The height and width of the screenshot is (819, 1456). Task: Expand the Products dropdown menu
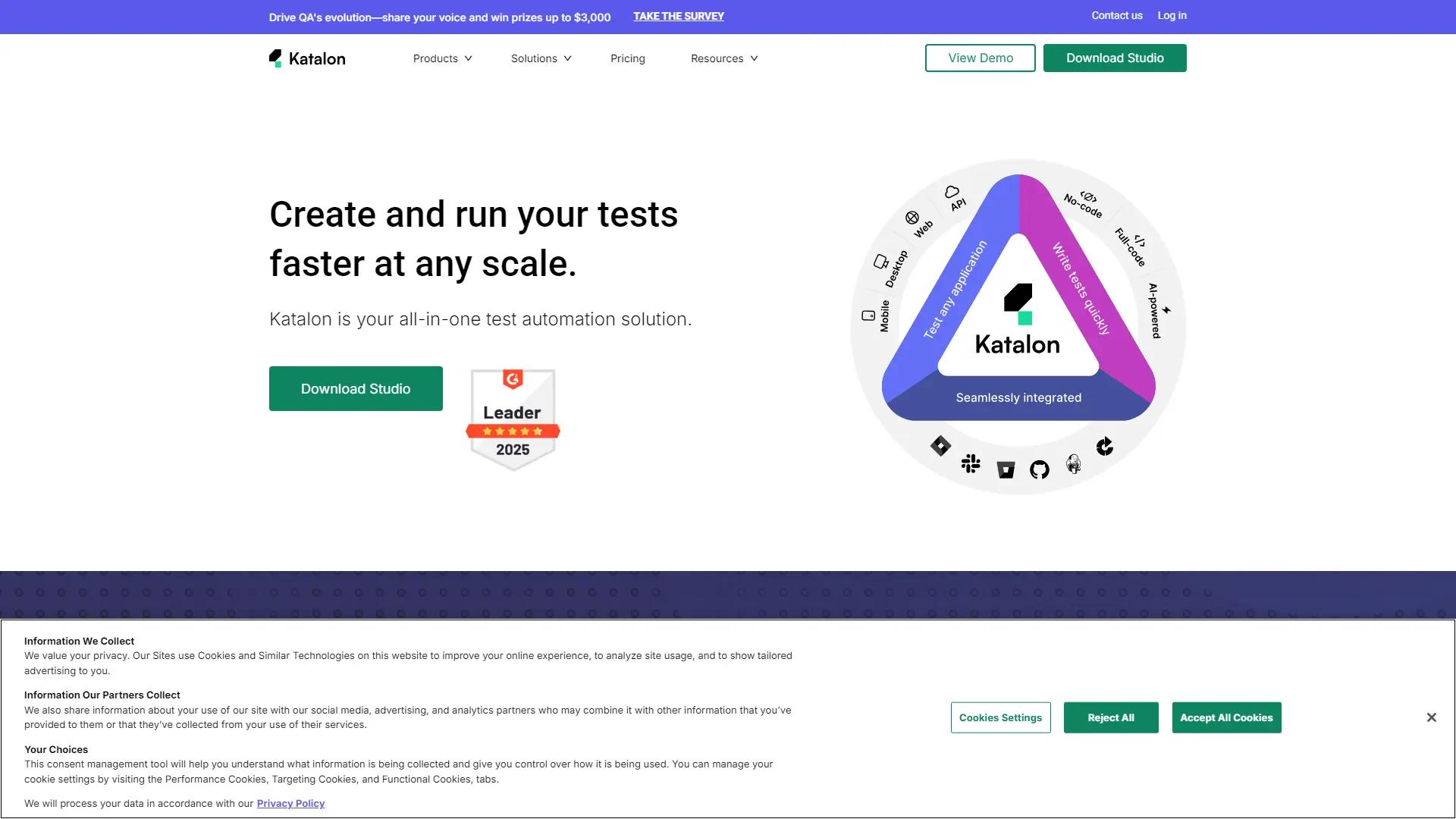point(442,58)
